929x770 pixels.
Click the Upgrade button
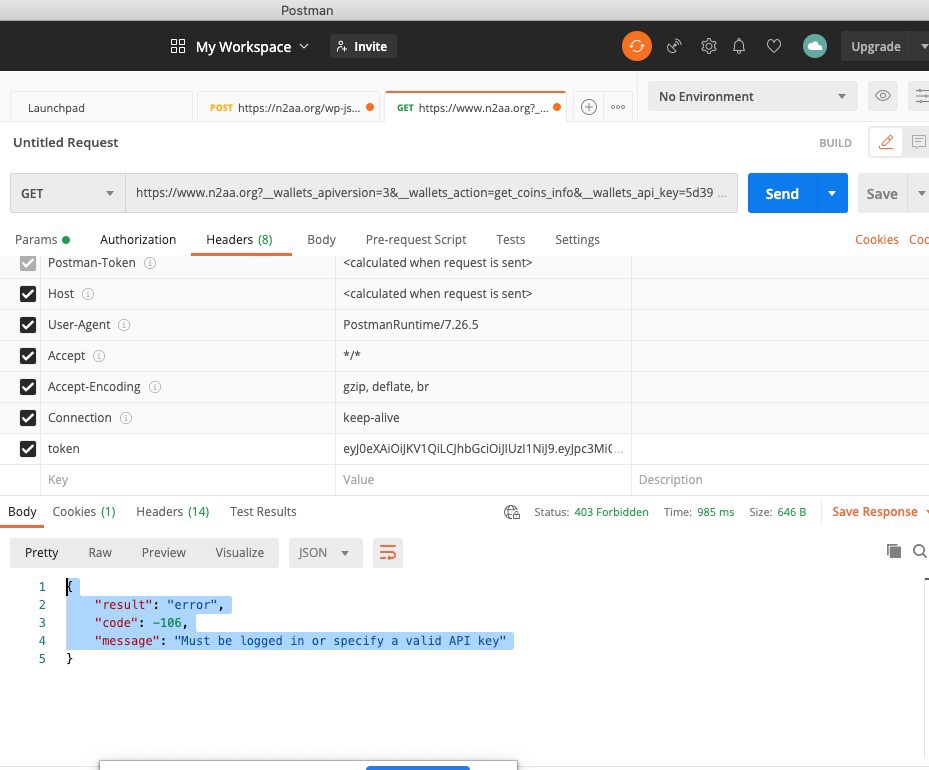(876, 46)
